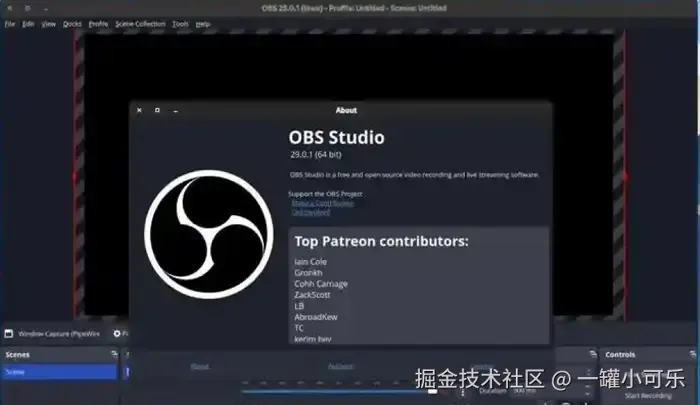Select the Scene item in Scenes list
Viewport: 700px width, 405px height.
59,372
